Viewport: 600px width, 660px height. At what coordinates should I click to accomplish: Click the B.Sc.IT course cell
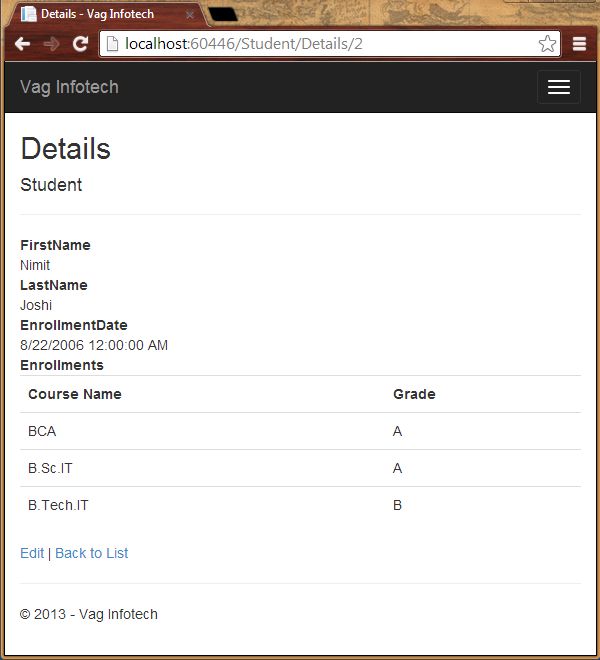[x=50, y=468]
